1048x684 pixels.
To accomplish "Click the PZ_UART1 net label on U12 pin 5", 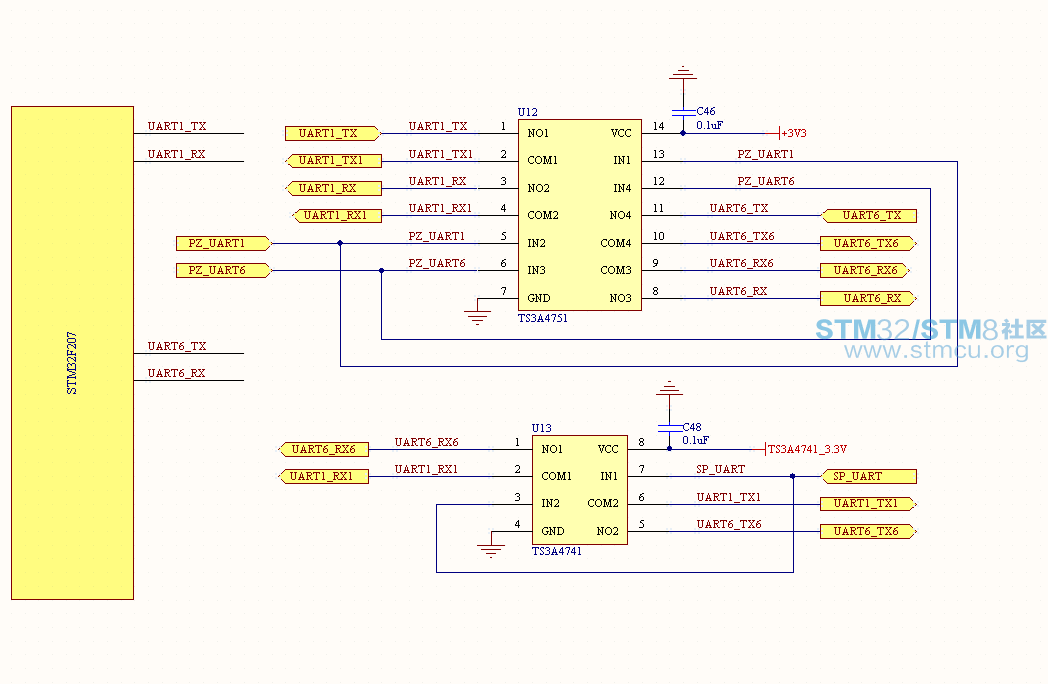I will click(436, 236).
